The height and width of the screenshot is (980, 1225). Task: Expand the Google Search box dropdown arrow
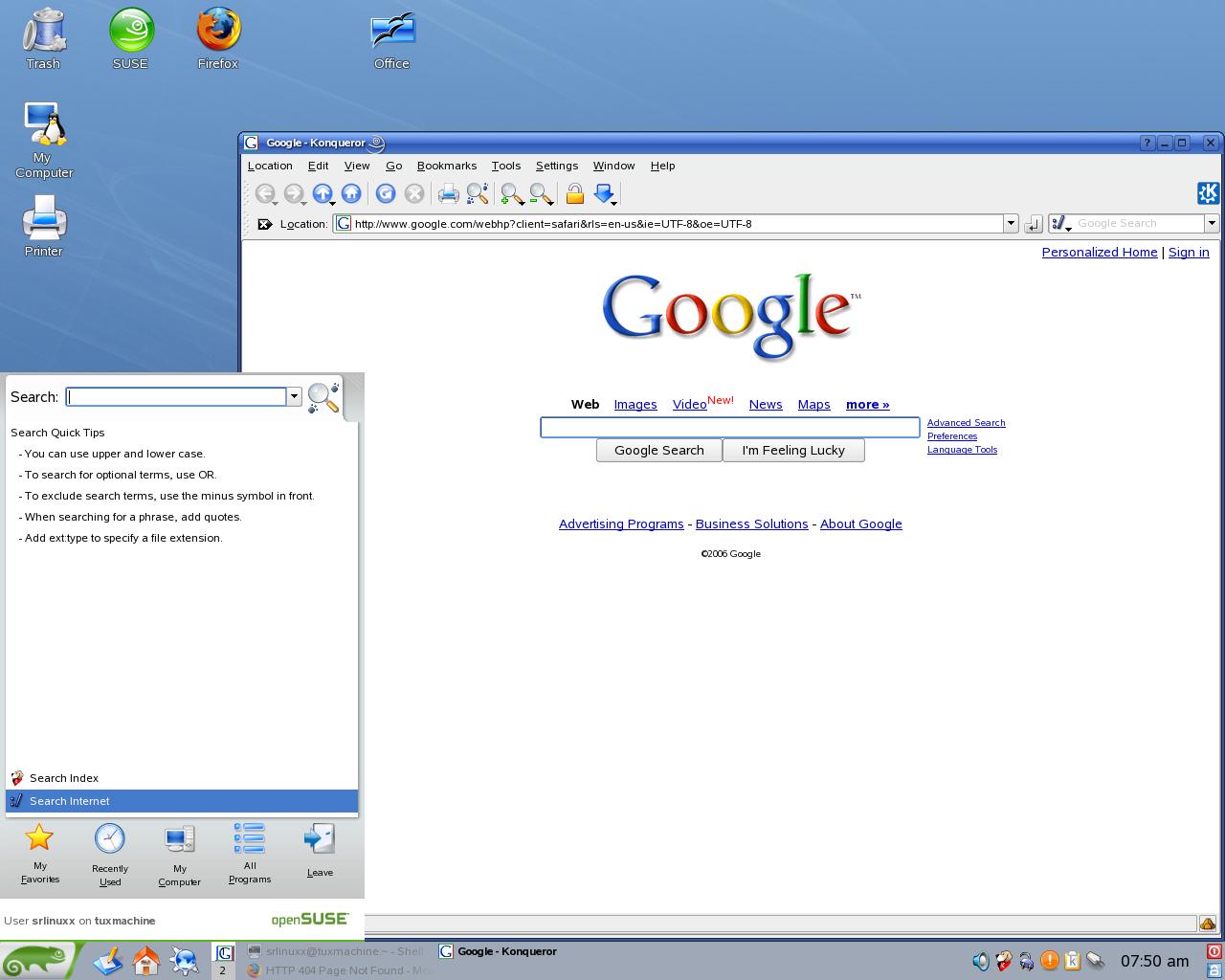1212,224
